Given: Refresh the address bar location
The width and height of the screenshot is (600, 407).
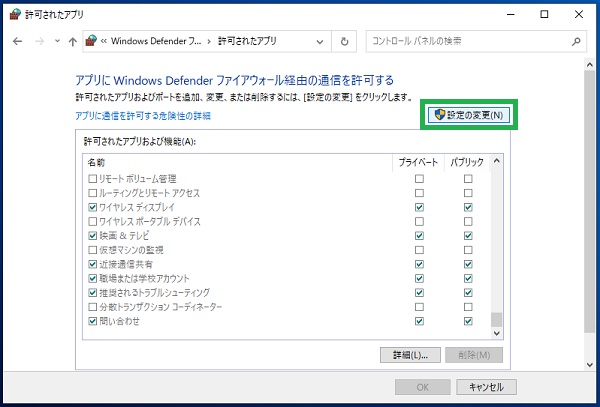Looking at the screenshot, I should tap(344, 41).
